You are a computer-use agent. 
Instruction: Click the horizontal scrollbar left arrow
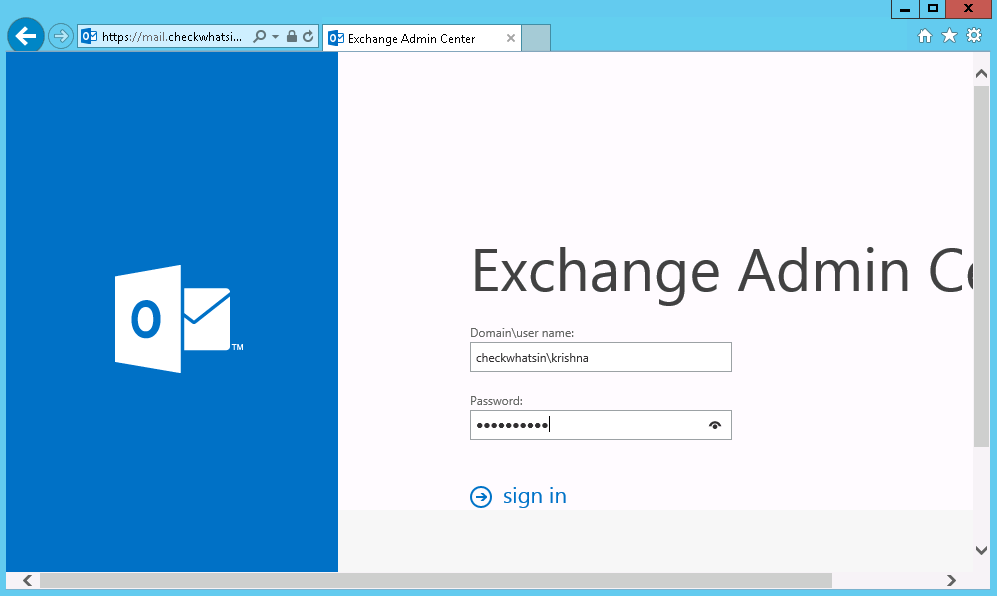27,580
